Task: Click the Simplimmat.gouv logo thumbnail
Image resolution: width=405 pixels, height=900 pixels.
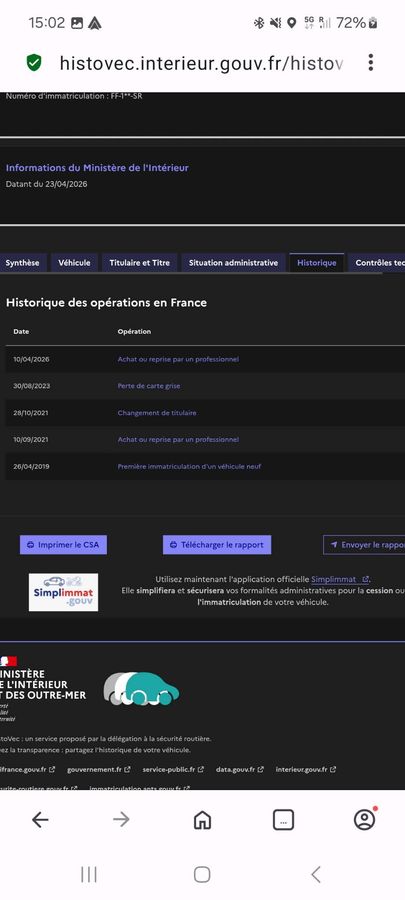Action: (x=63, y=592)
